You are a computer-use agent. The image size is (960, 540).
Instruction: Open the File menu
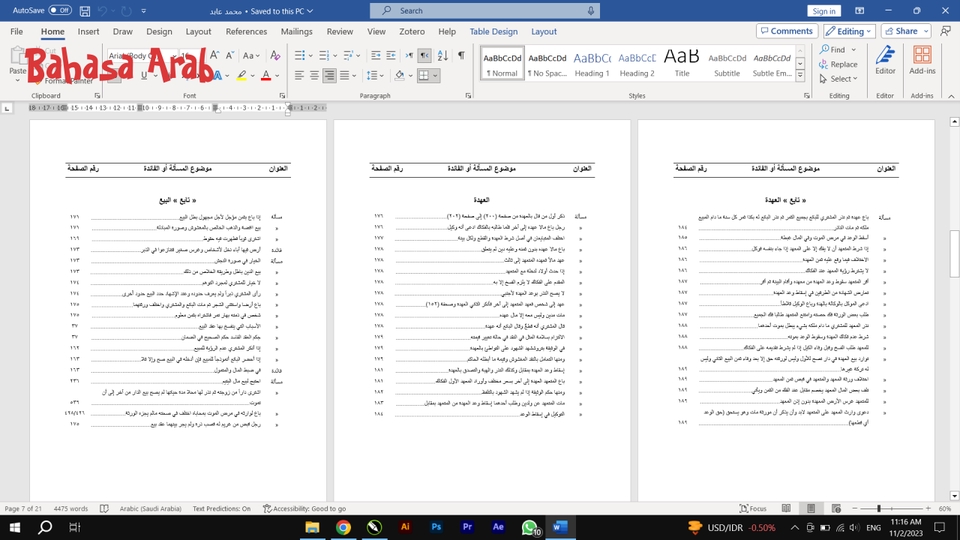pos(17,31)
